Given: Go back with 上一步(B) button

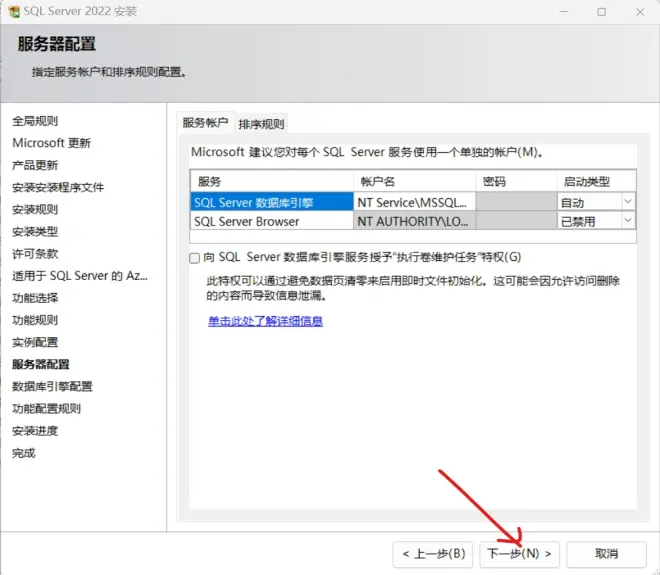Looking at the screenshot, I should pyautogui.click(x=433, y=554).
